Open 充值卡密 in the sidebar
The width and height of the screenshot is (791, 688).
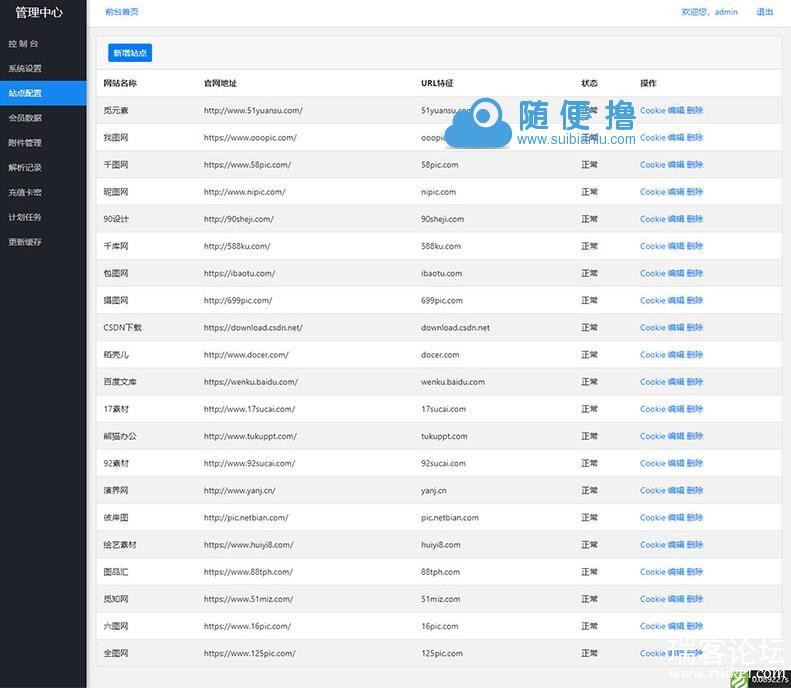point(25,192)
